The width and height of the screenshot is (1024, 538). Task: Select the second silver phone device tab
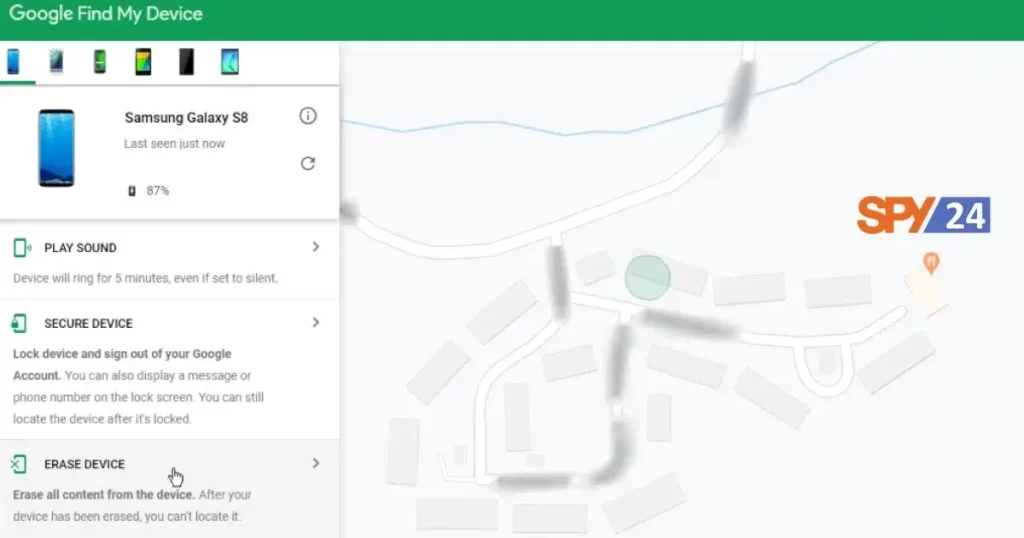(x=56, y=62)
